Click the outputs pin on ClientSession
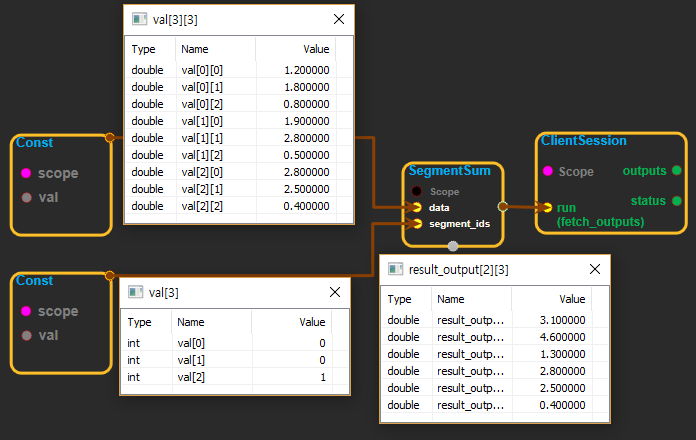696x440 pixels. point(677,171)
